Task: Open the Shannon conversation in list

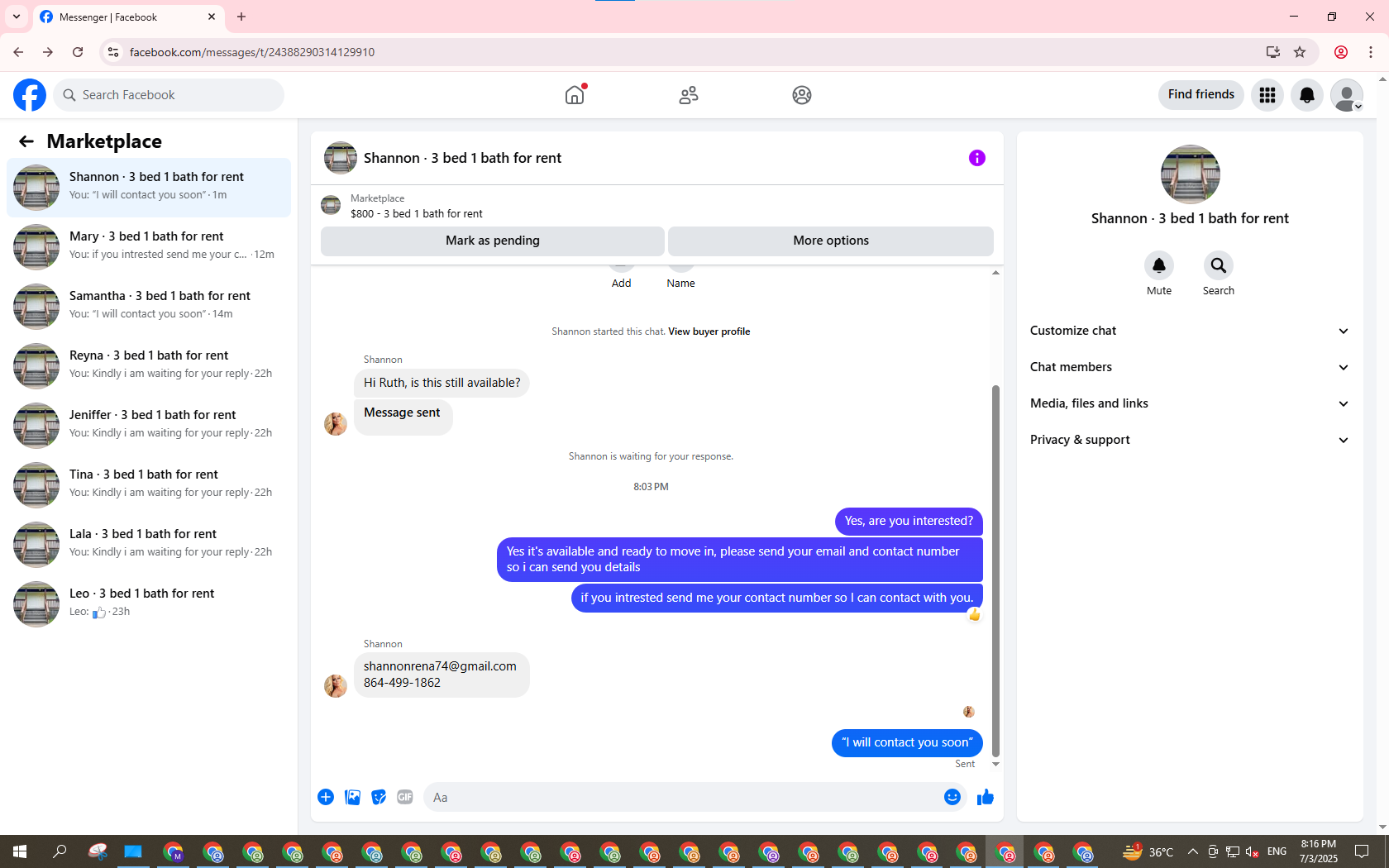Action: point(149,188)
